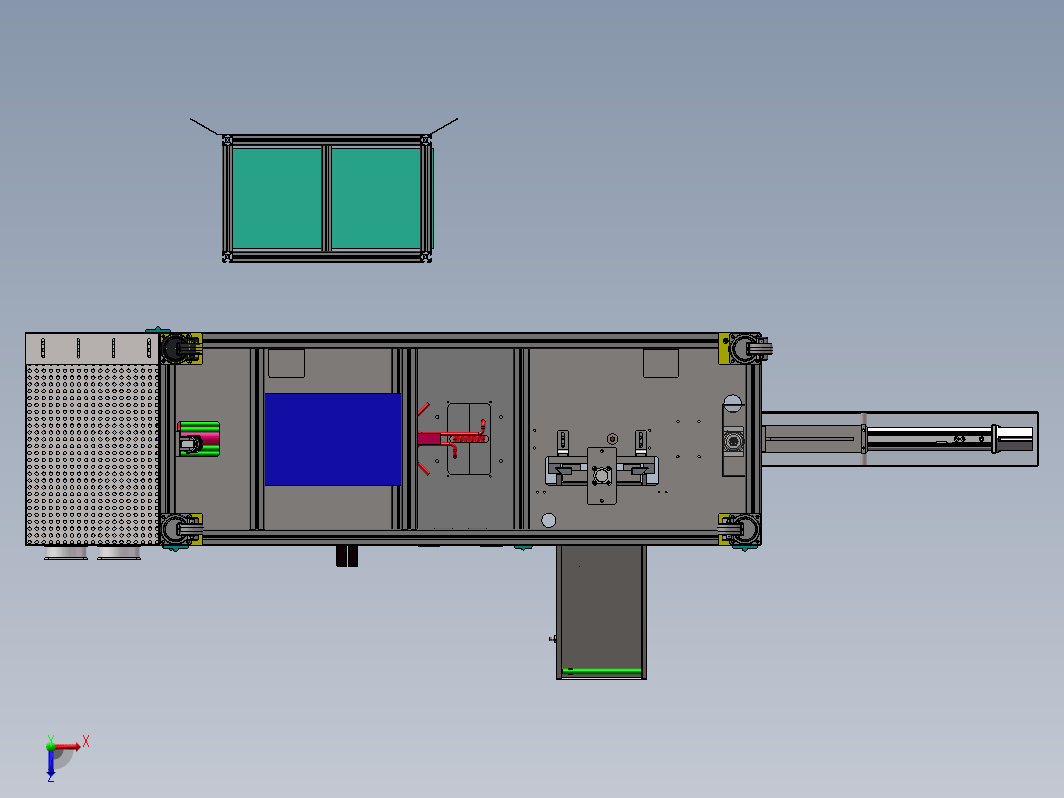1064x798 pixels.
Task: Select the round hole near the bottom of the base plate
Action: 549,520
